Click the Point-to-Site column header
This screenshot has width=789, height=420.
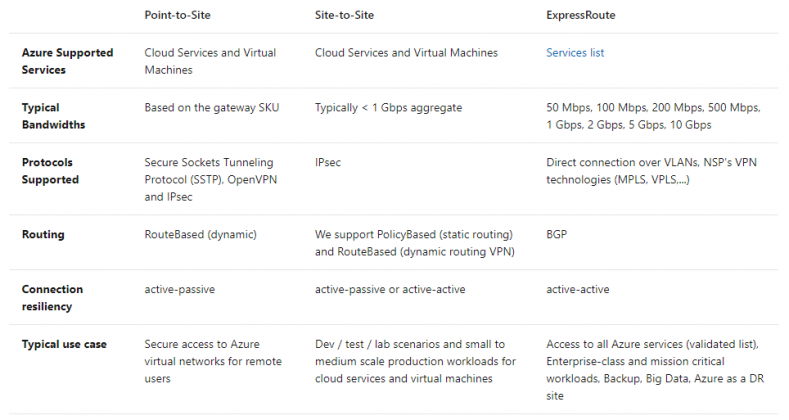tap(180, 13)
